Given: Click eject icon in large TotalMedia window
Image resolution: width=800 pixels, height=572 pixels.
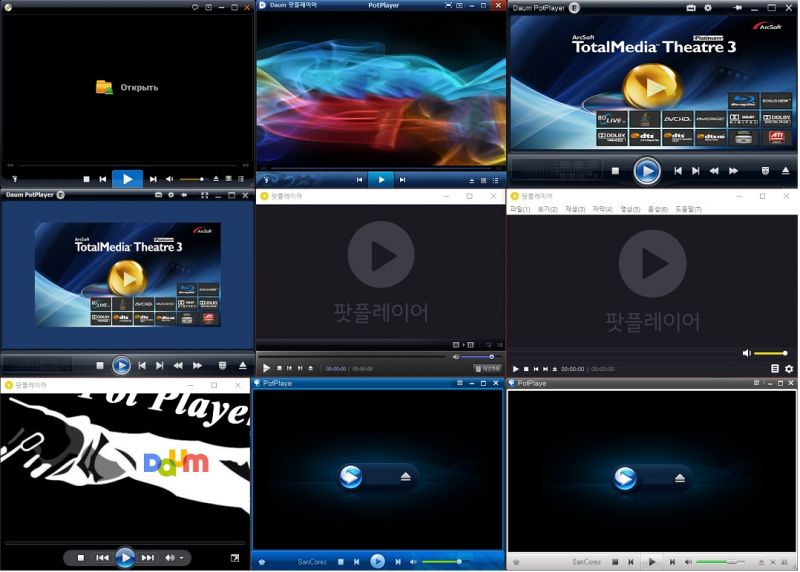Looking at the screenshot, I should 786,171.
